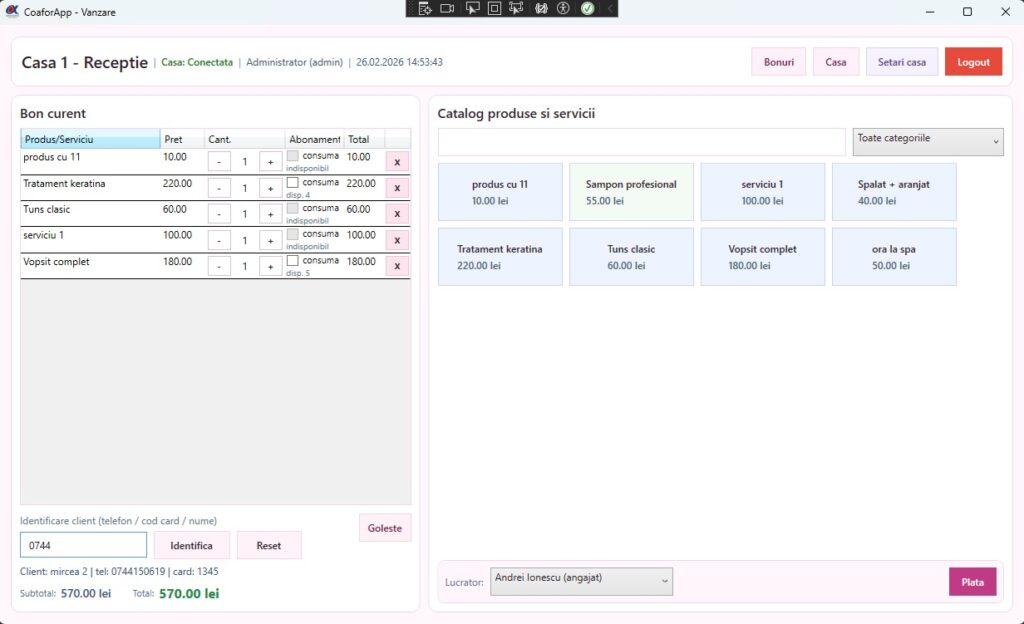Open the Bonuri section

[778, 62]
